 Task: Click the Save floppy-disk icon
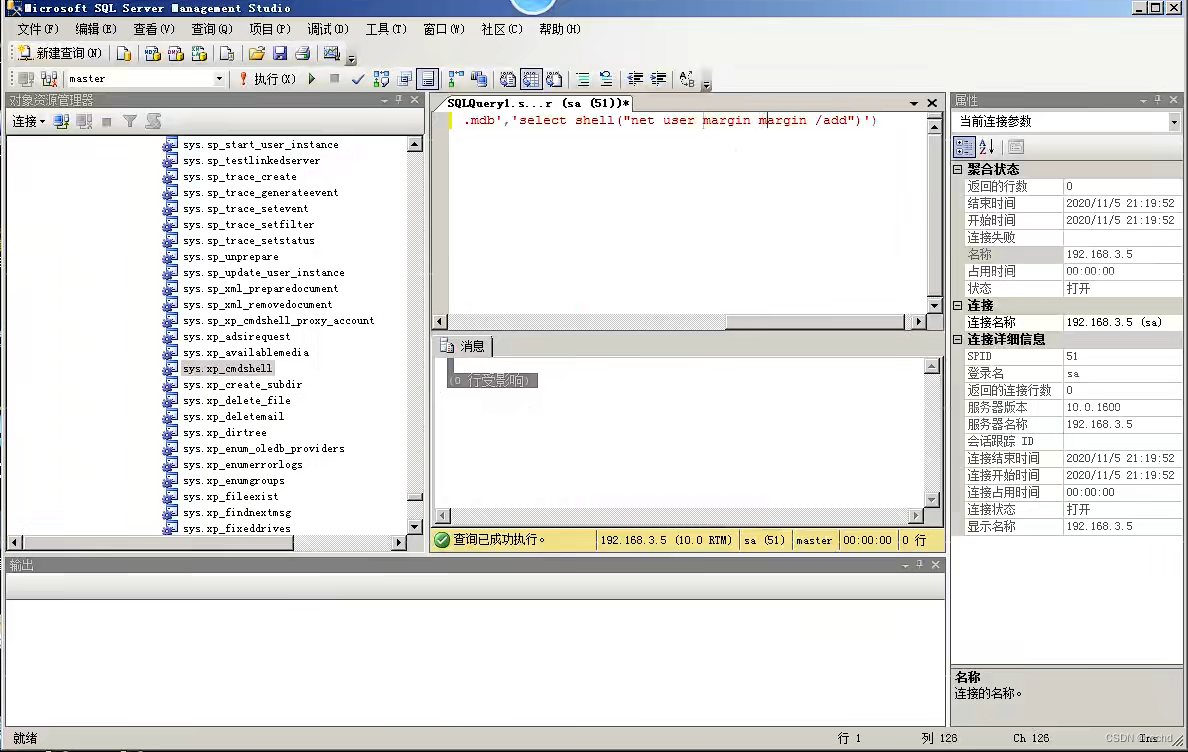pos(280,53)
